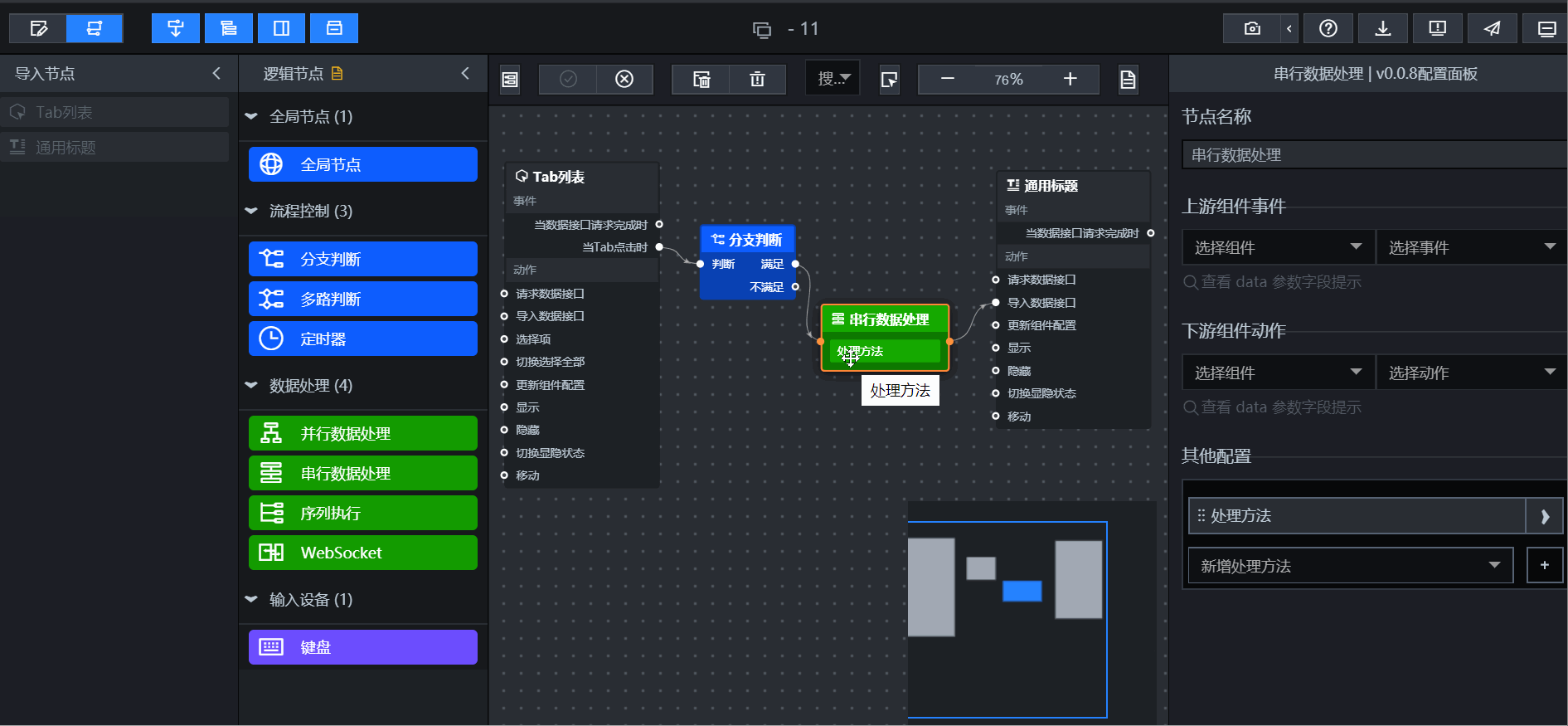Select the 并行数据处理 node
This screenshot has width=1568, height=726.
click(x=363, y=433)
